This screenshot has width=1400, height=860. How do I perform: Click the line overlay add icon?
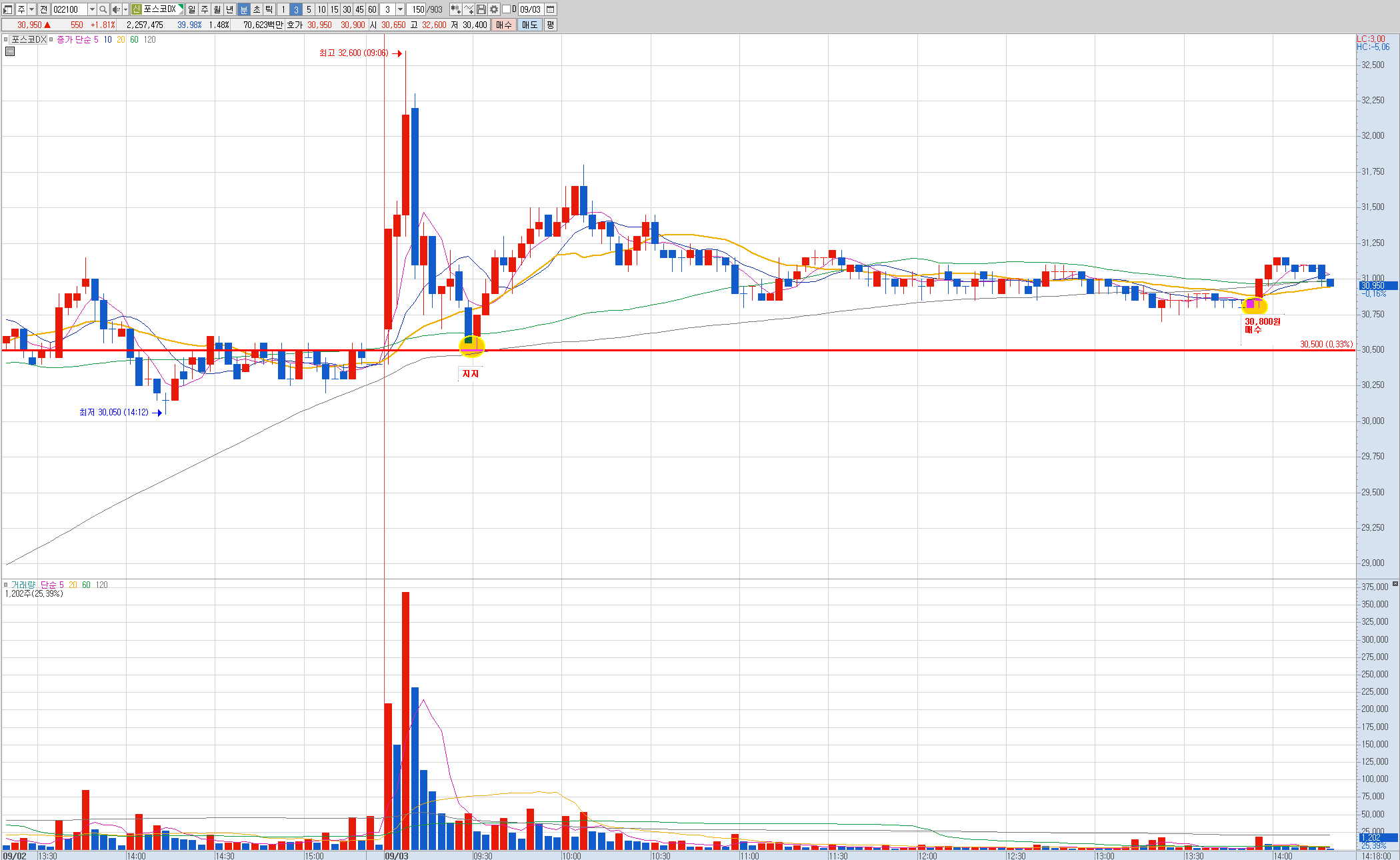[469, 9]
